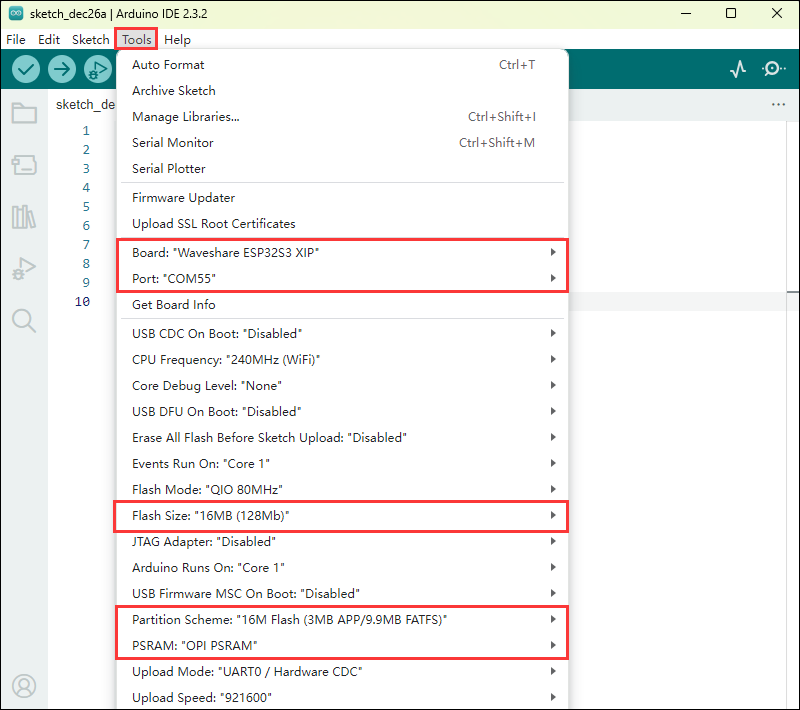
Task: Click the editor tab's three-dot options button
Action: [778, 104]
